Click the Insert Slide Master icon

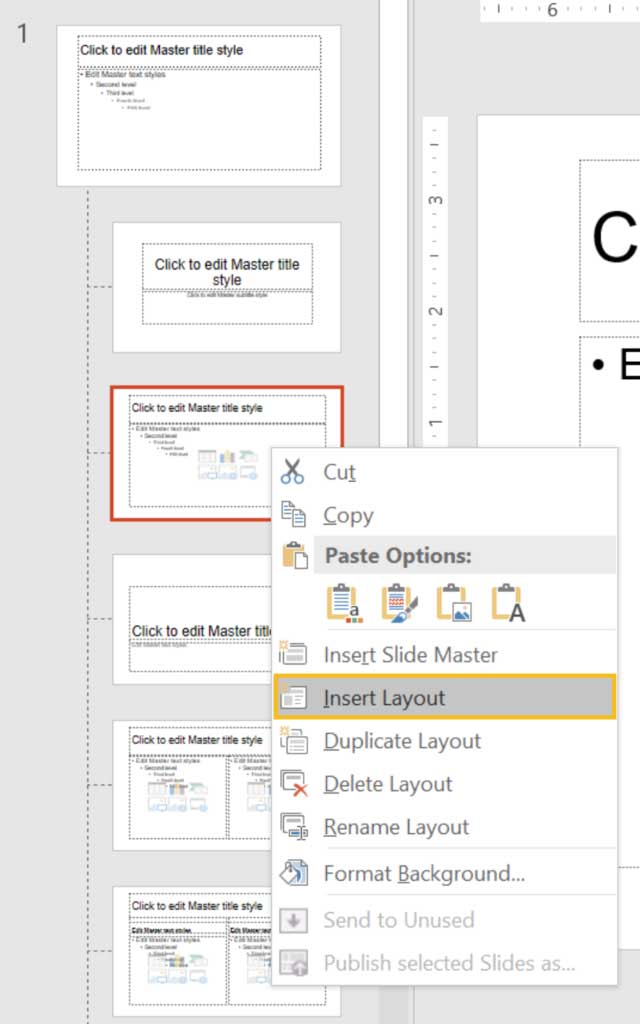coord(293,653)
